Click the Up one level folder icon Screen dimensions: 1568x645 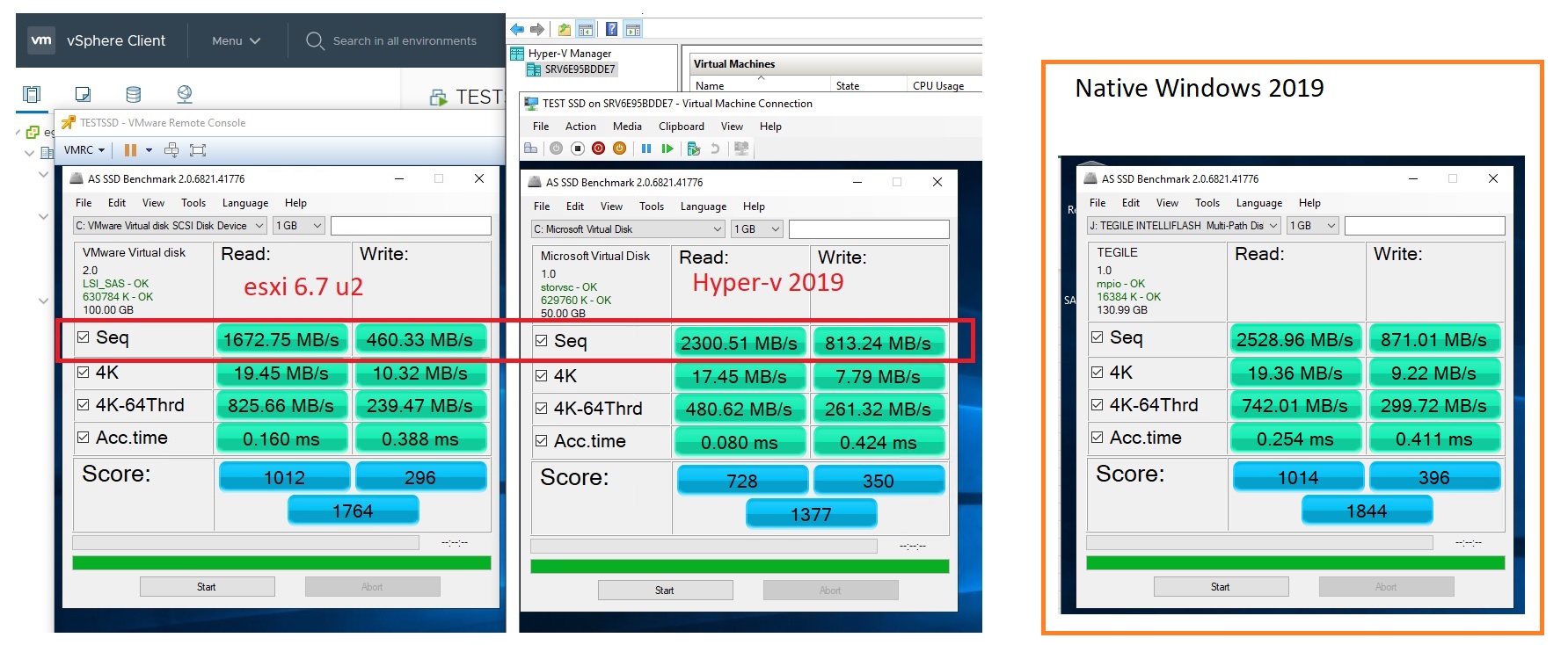(565, 30)
